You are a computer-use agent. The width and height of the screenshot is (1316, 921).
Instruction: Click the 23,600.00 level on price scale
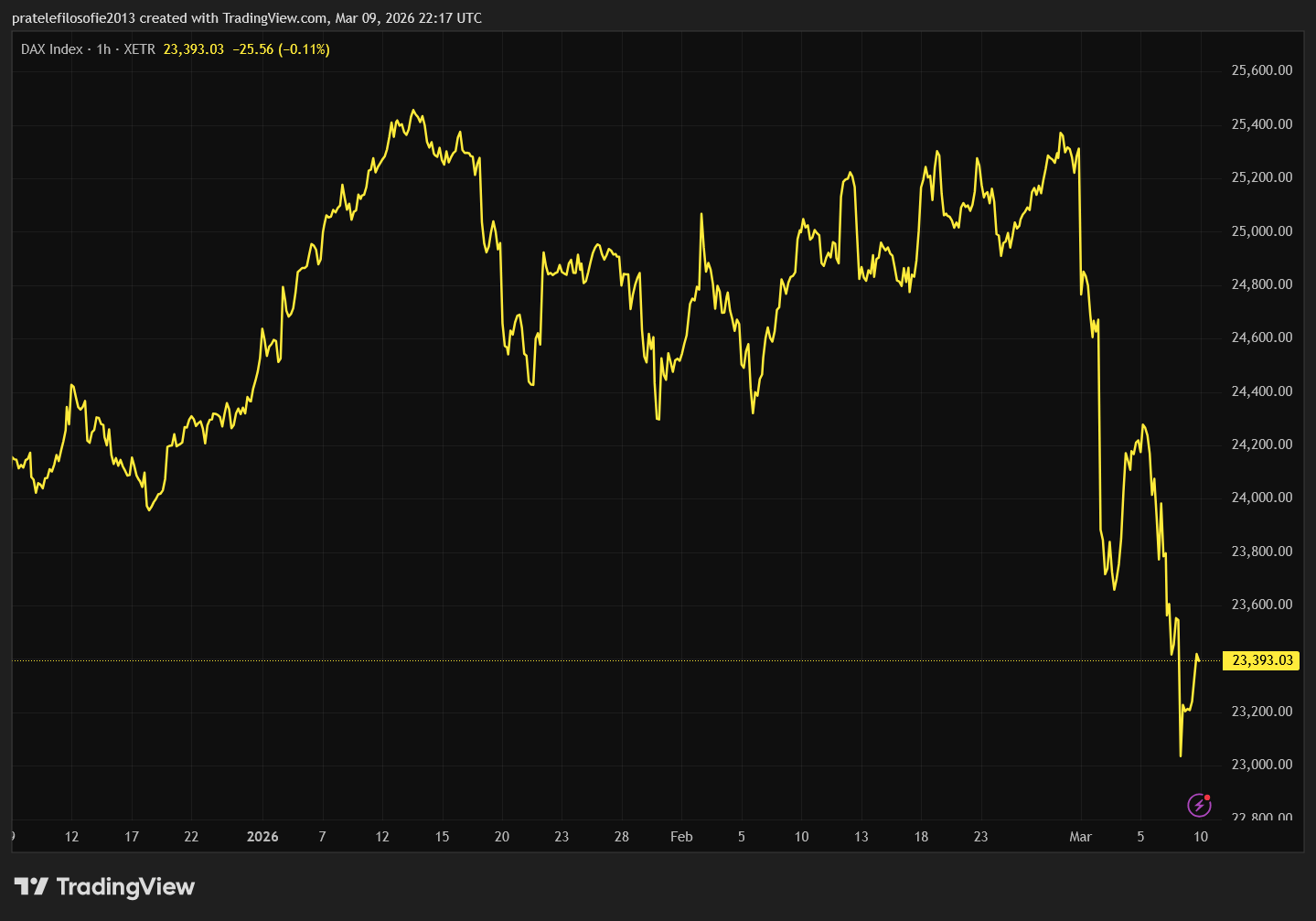coord(1261,605)
